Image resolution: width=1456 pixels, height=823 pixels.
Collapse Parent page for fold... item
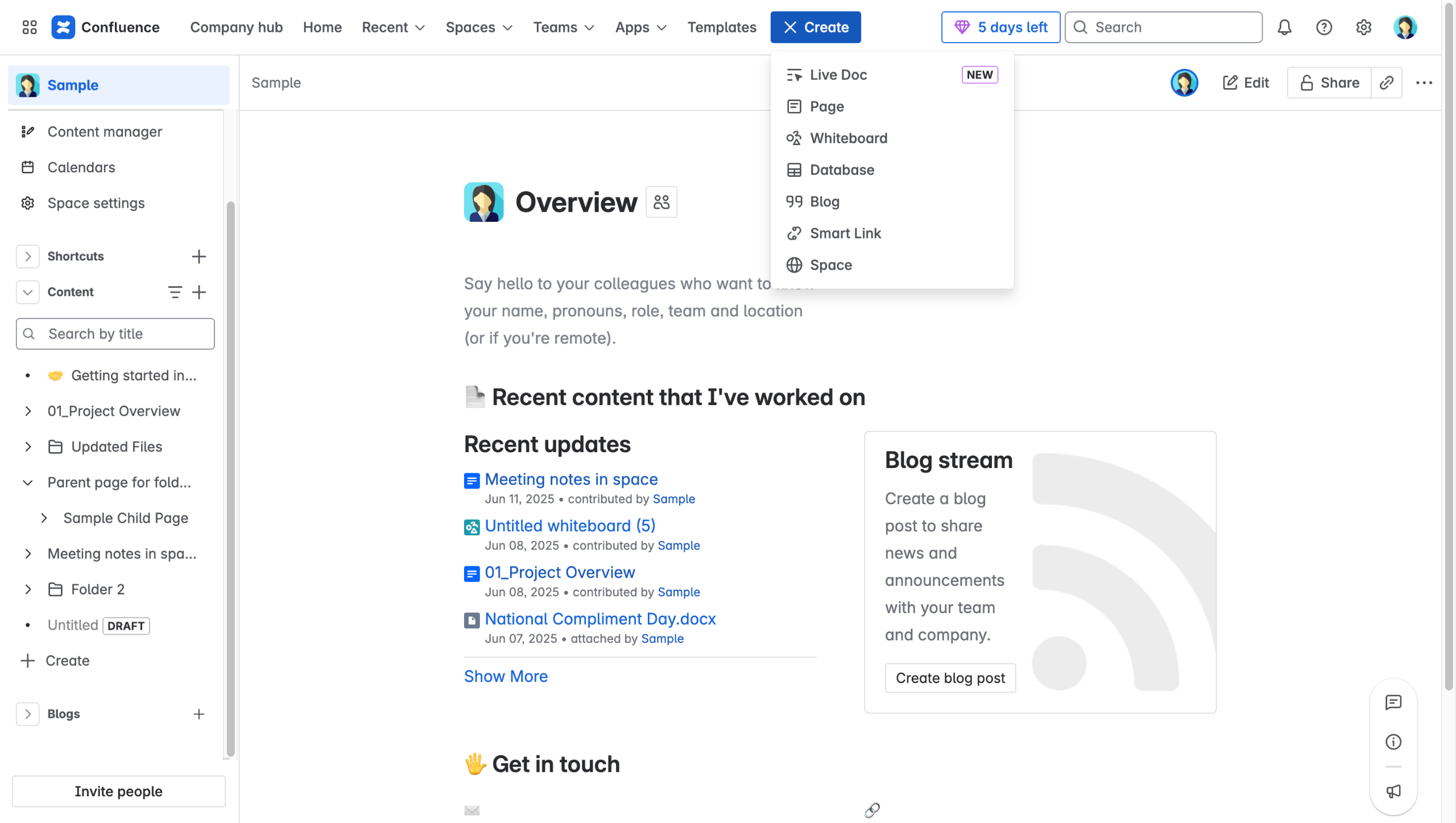tap(28, 483)
